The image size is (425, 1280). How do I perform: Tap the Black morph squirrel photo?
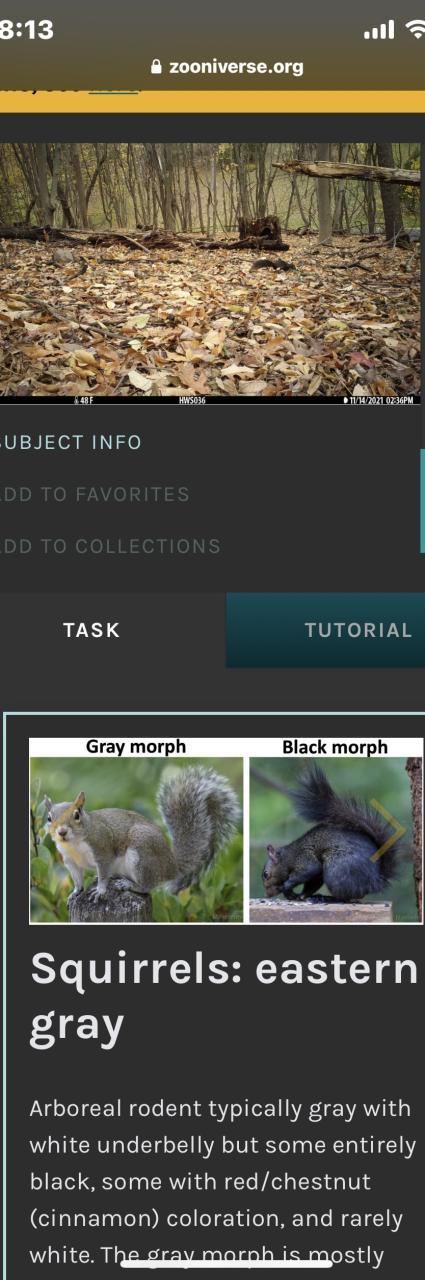(x=335, y=839)
